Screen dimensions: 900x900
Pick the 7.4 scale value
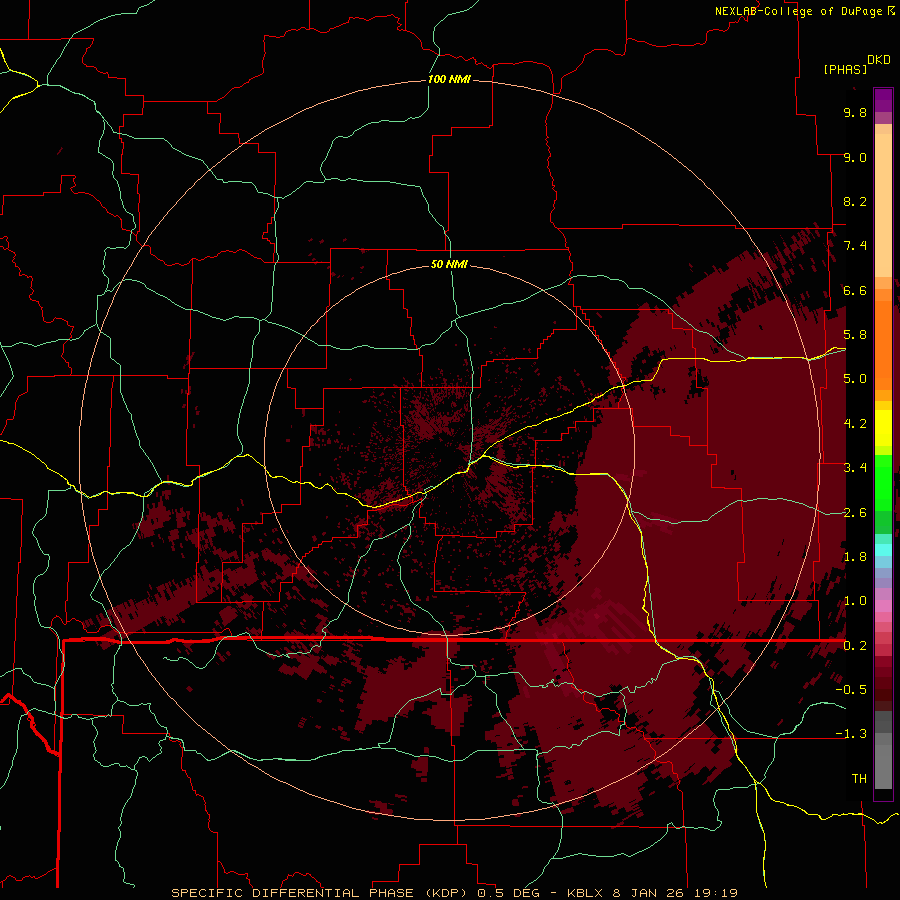click(x=855, y=246)
